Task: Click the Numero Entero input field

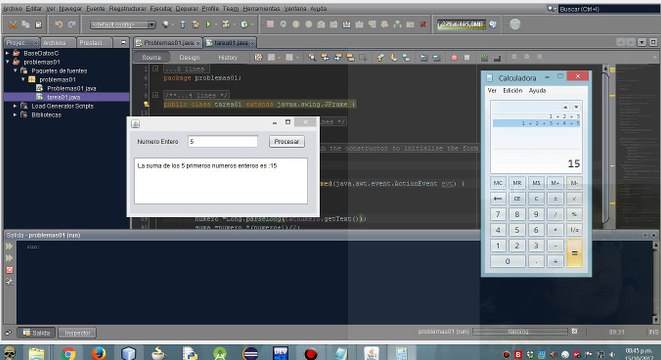Action: (223, 142)
